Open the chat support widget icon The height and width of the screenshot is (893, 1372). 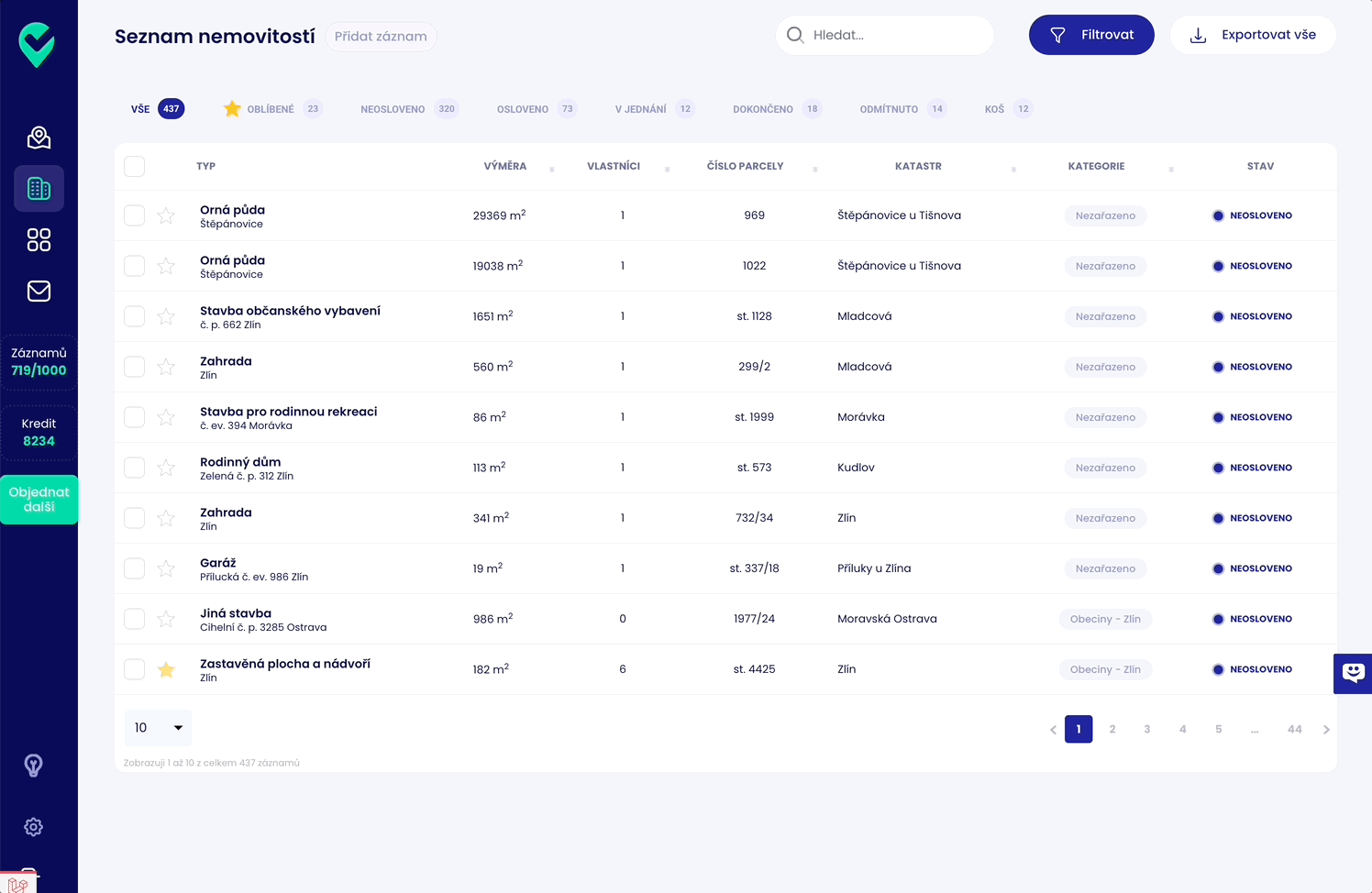pos(1353,673)
